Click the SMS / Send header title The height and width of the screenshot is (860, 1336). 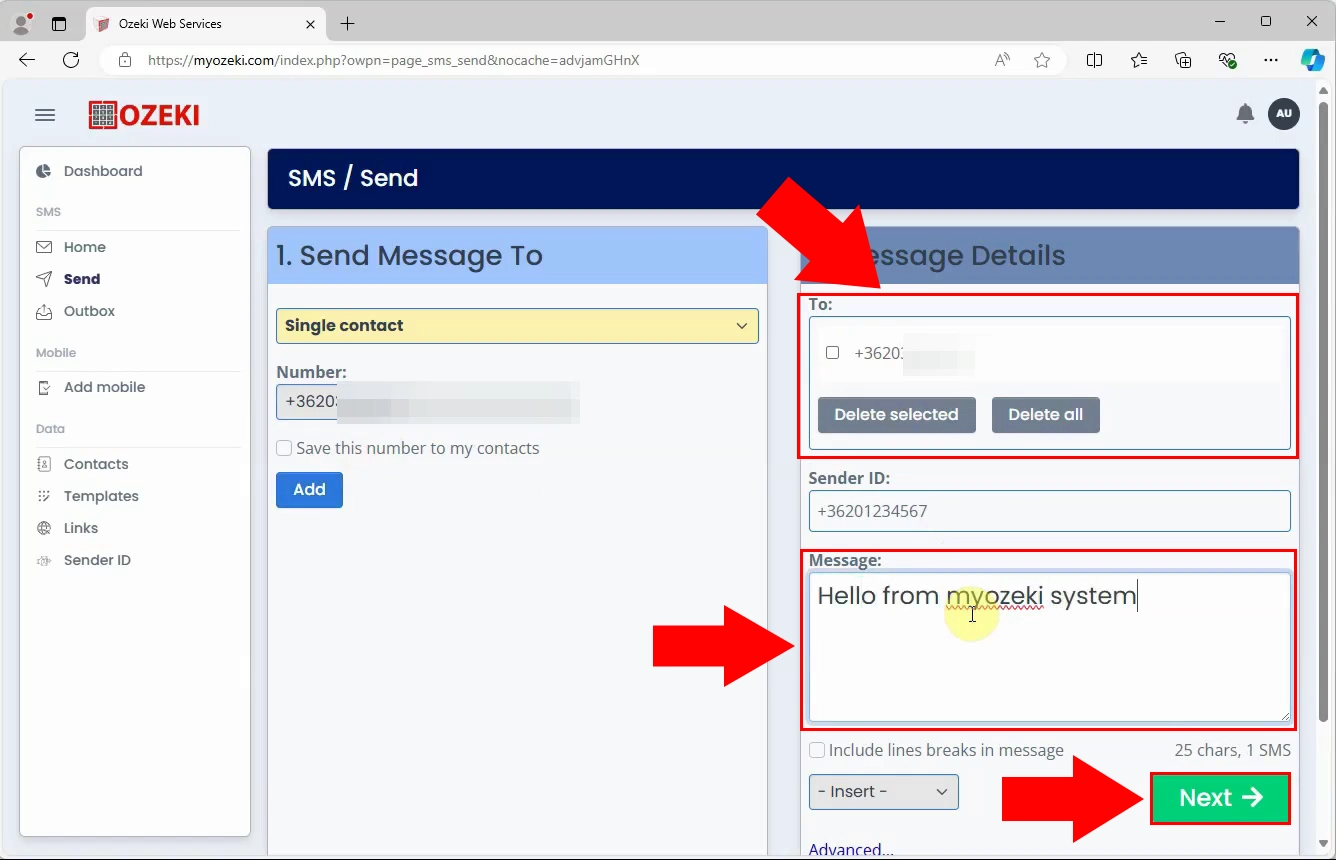click(x=353, y=178)
